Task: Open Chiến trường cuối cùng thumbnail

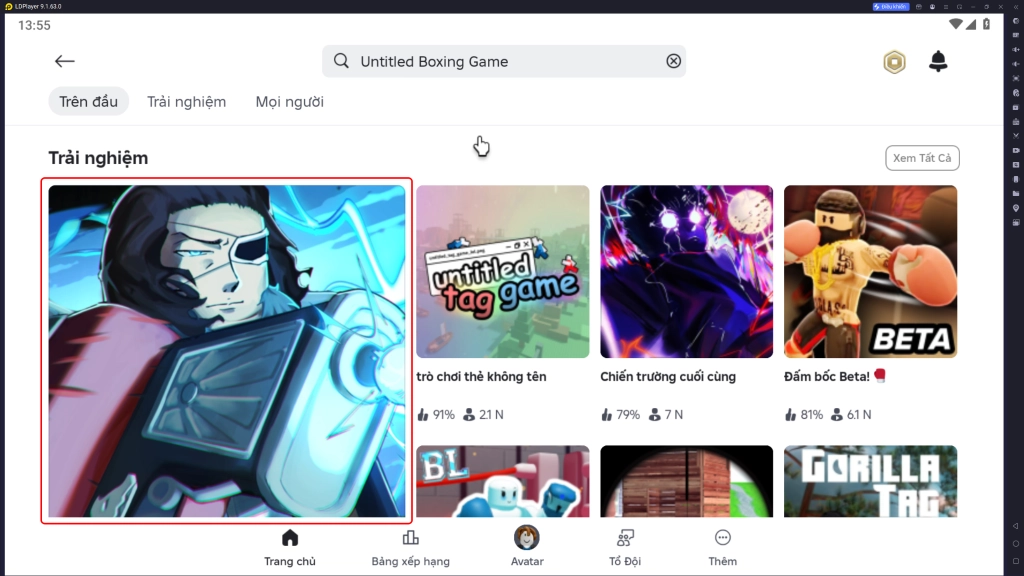Action: click(686, 272)
